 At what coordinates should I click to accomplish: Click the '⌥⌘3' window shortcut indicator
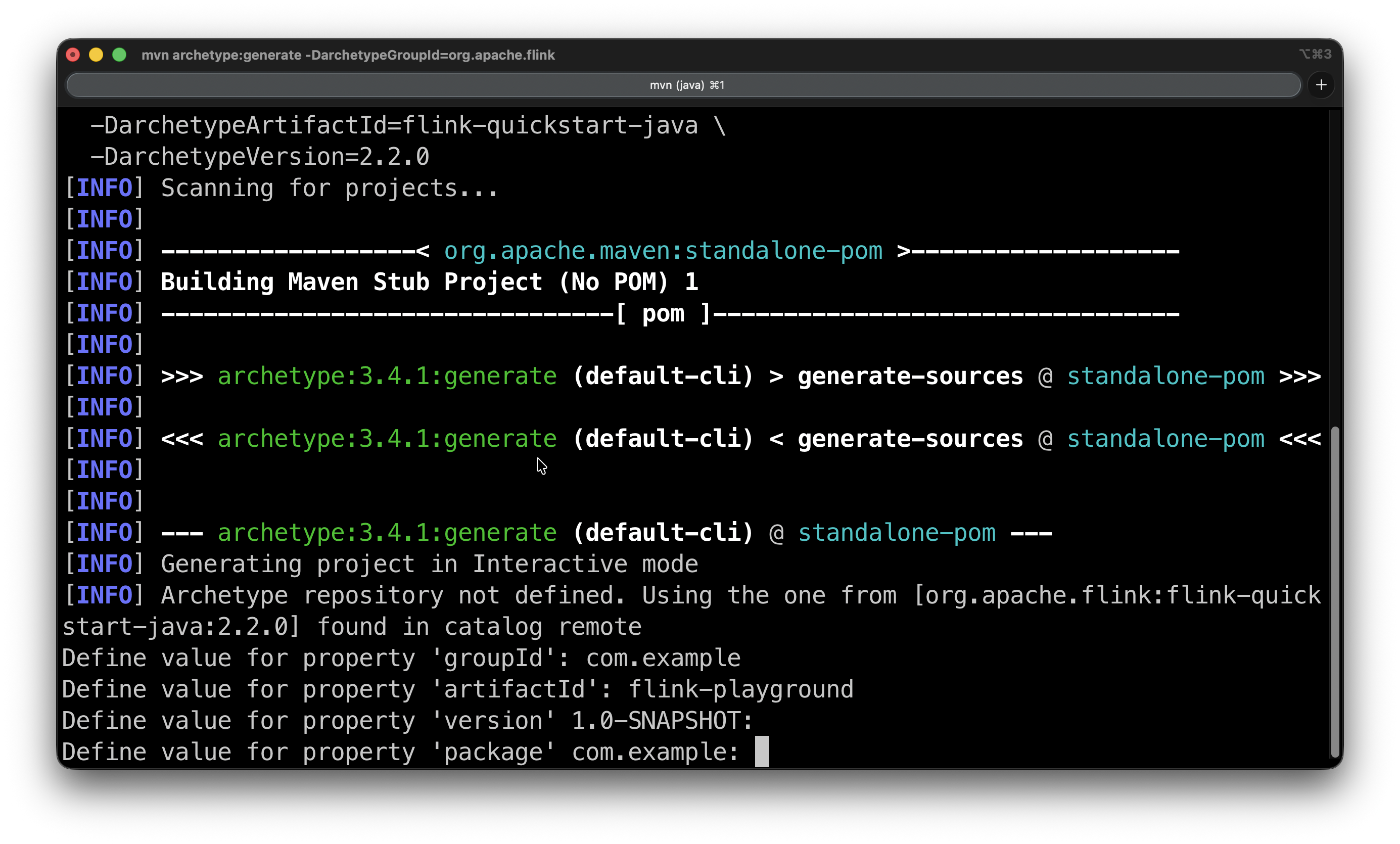click(x=1315, y=54)
